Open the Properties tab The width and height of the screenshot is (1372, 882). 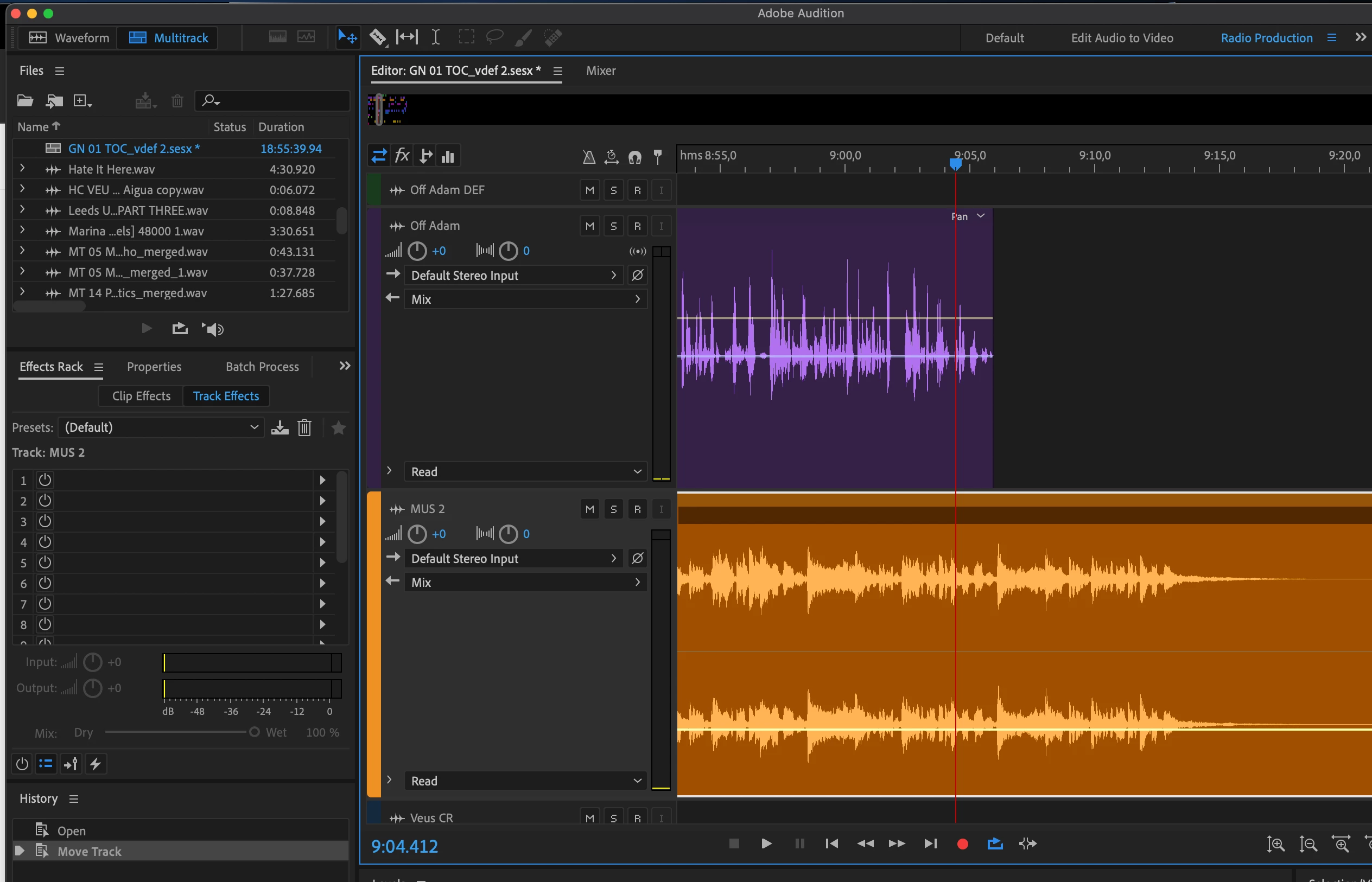pyautogui.click(x=154, y=367)
